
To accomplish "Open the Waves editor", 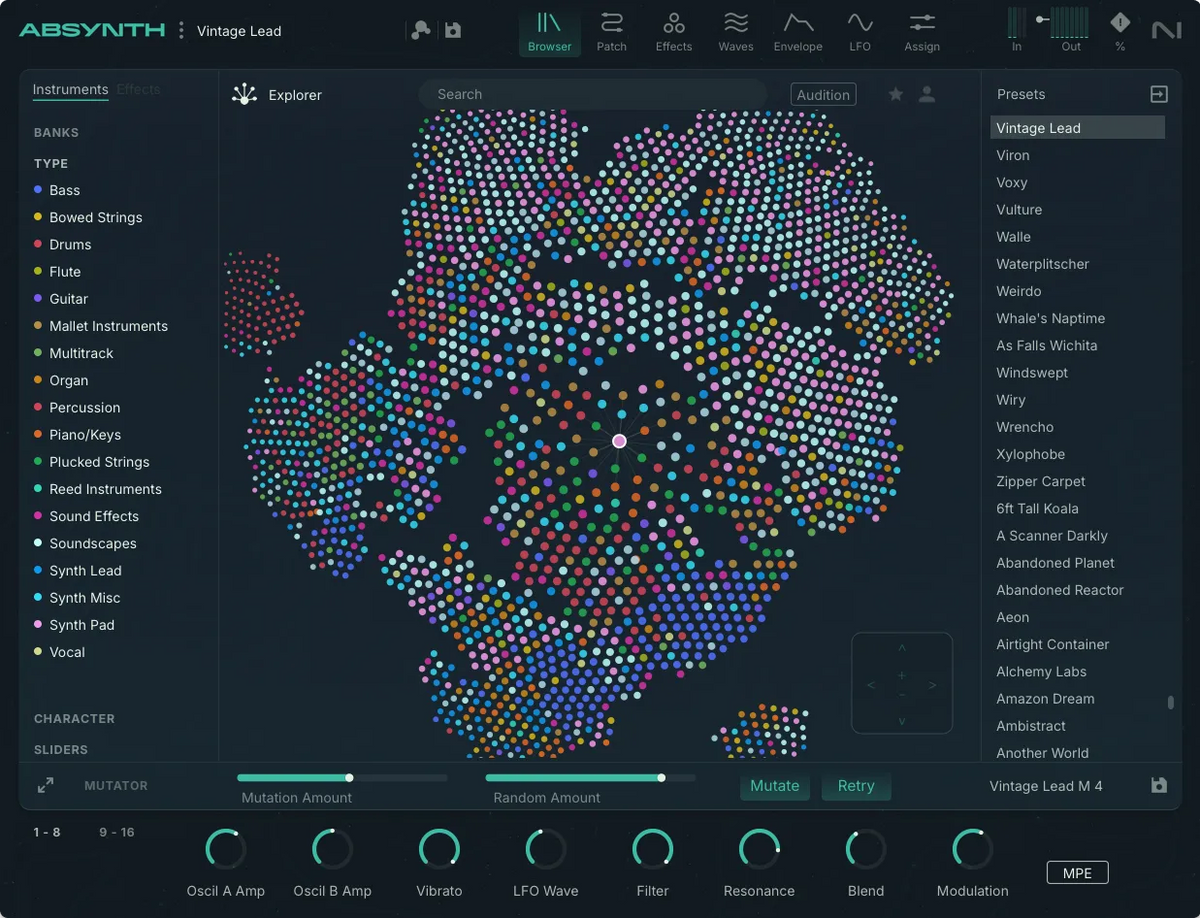I will point(736,31).
